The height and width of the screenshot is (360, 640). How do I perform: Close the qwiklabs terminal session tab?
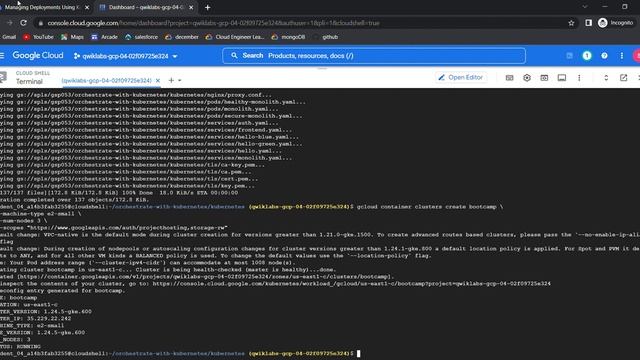tap(158, 80)
